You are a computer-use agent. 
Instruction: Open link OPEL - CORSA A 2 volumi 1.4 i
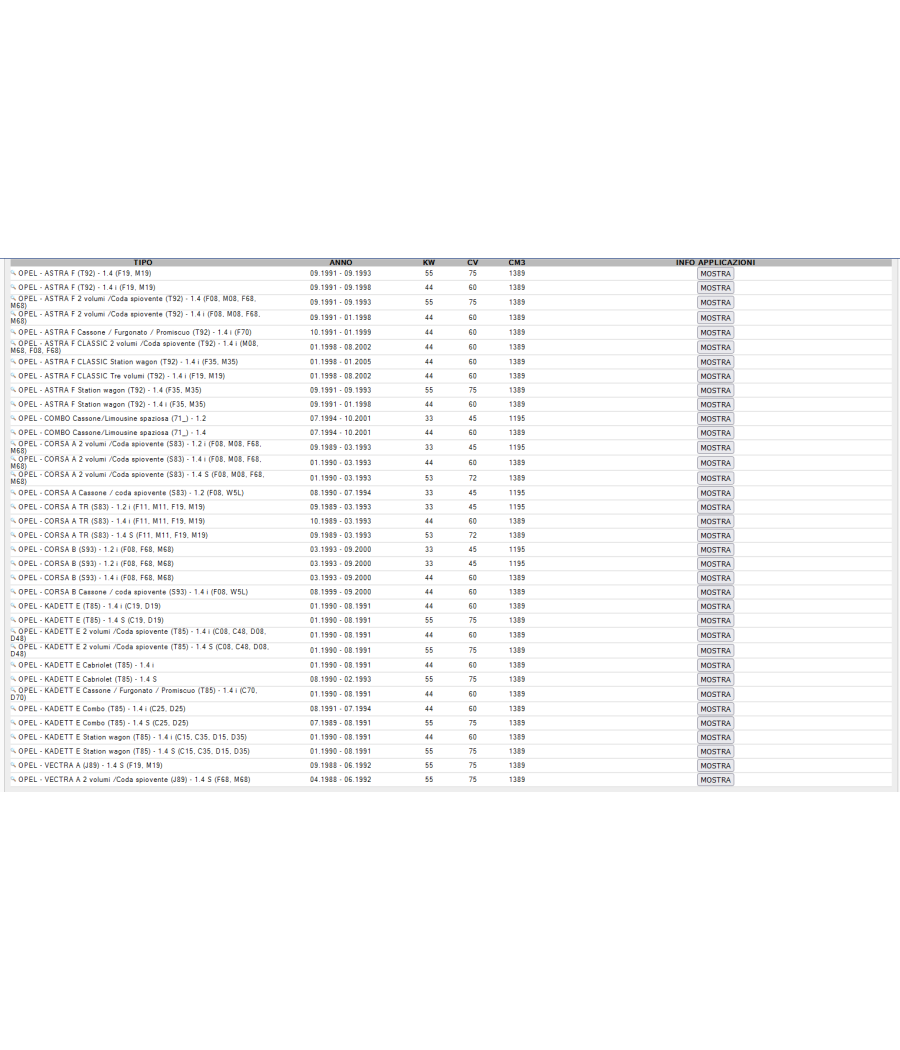tap(136, 463)
